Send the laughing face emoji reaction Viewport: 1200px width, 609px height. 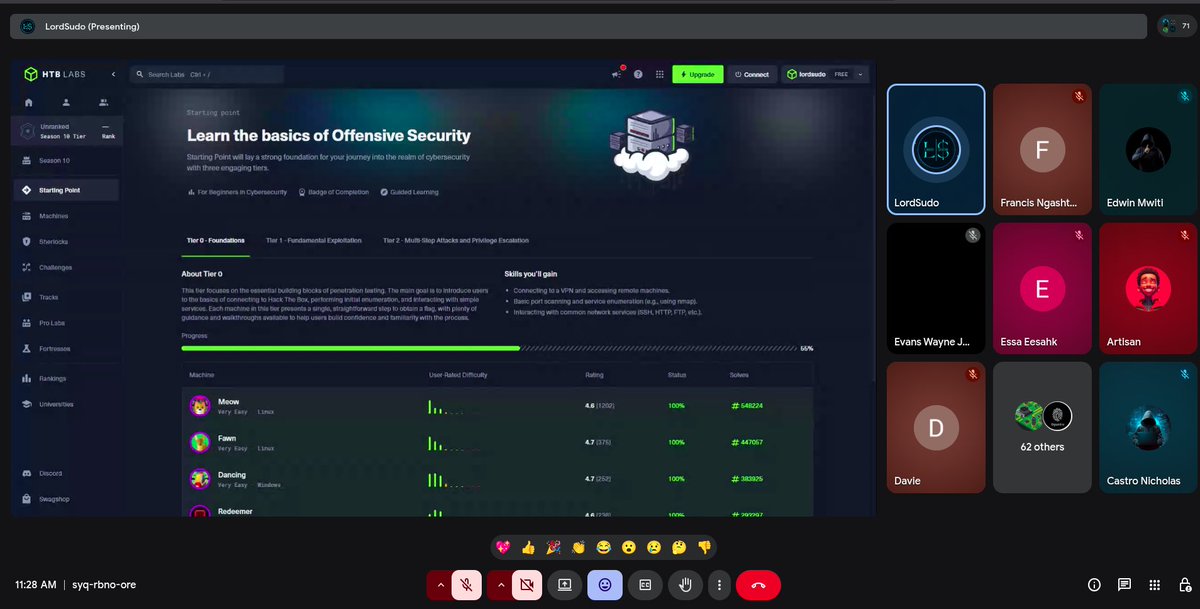click(603, 547)
